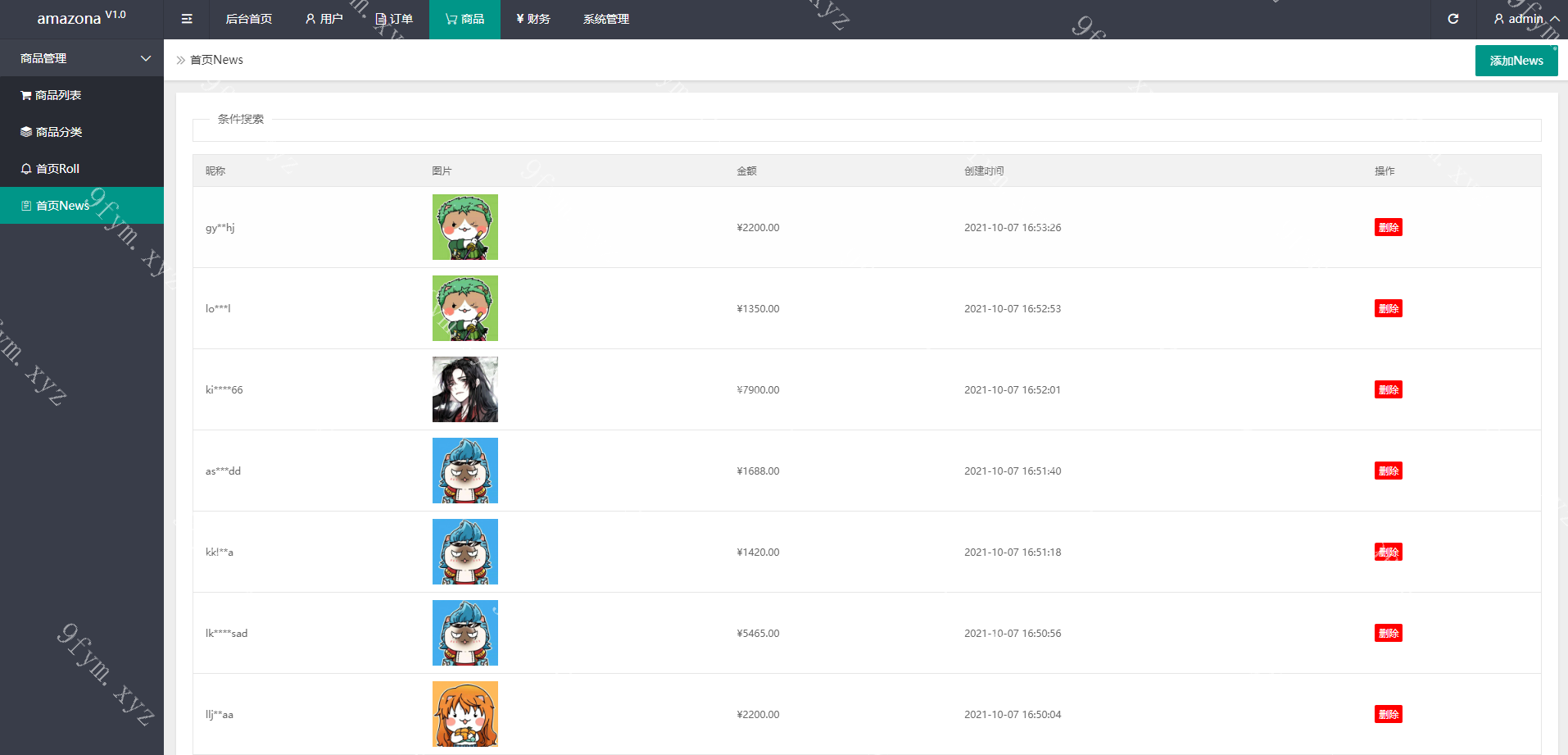Screen dimensions: 1568x755
Task: Delete the kkl**a news row
Action: click(1389, 552)
